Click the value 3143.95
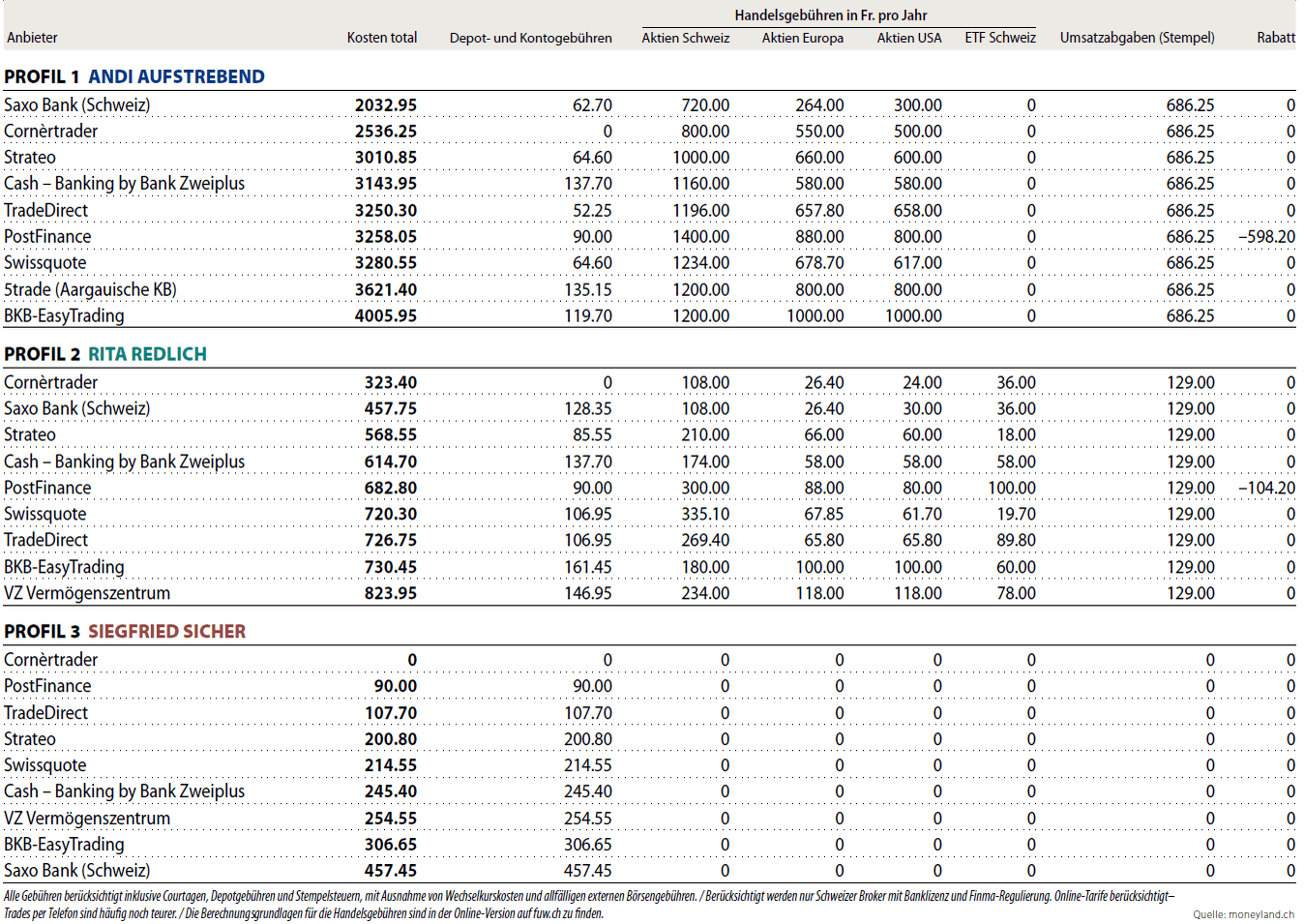 pos(386,184)
